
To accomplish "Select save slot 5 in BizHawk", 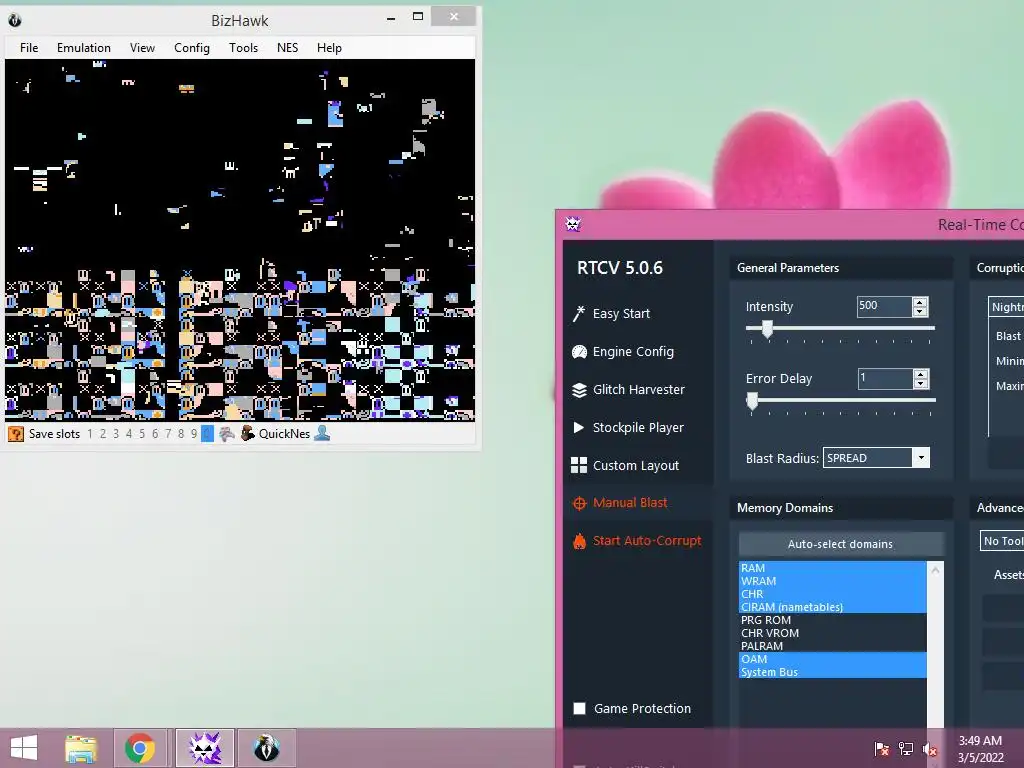I will point(142,434).
